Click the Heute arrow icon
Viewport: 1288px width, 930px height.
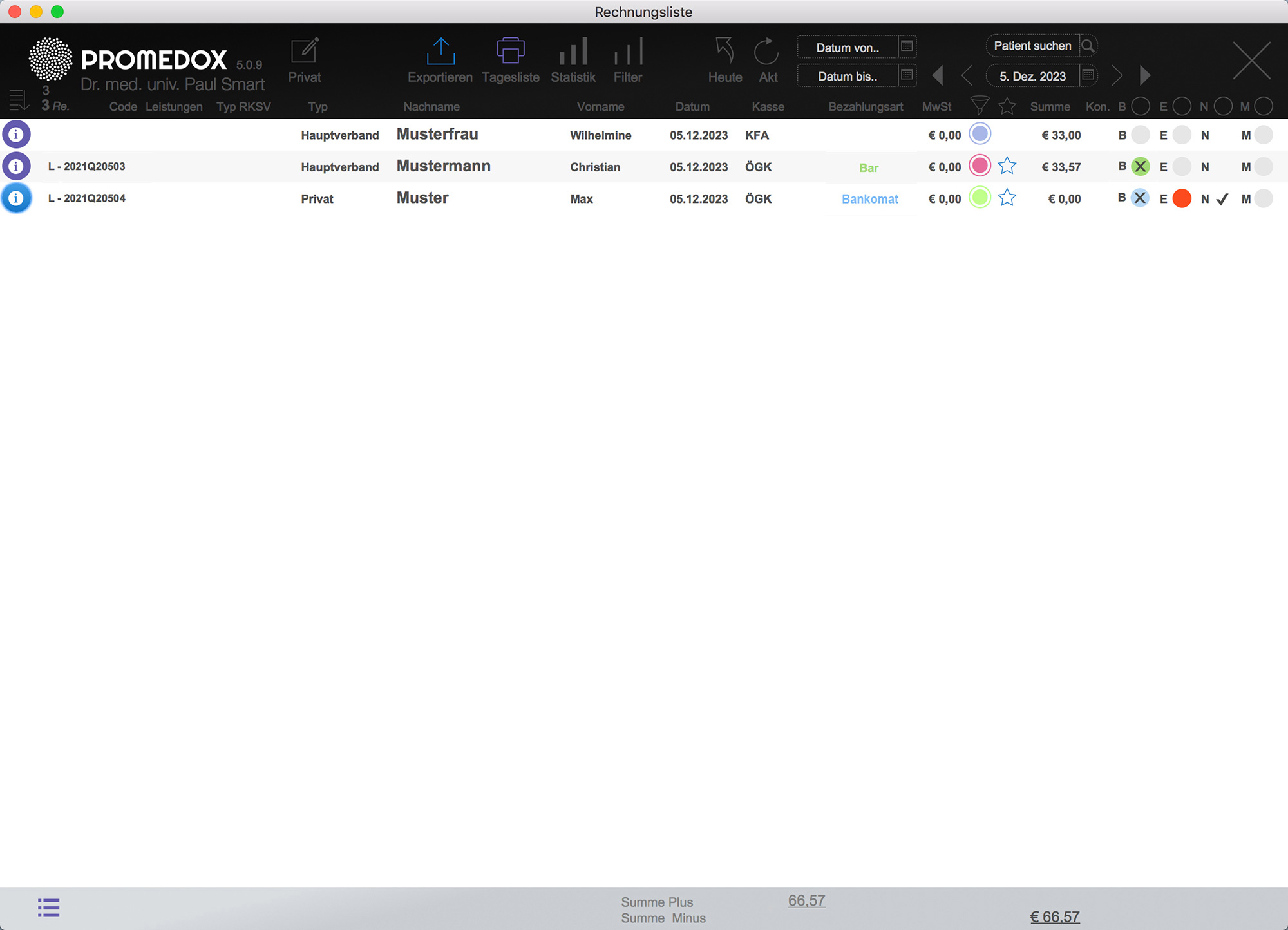725,51
